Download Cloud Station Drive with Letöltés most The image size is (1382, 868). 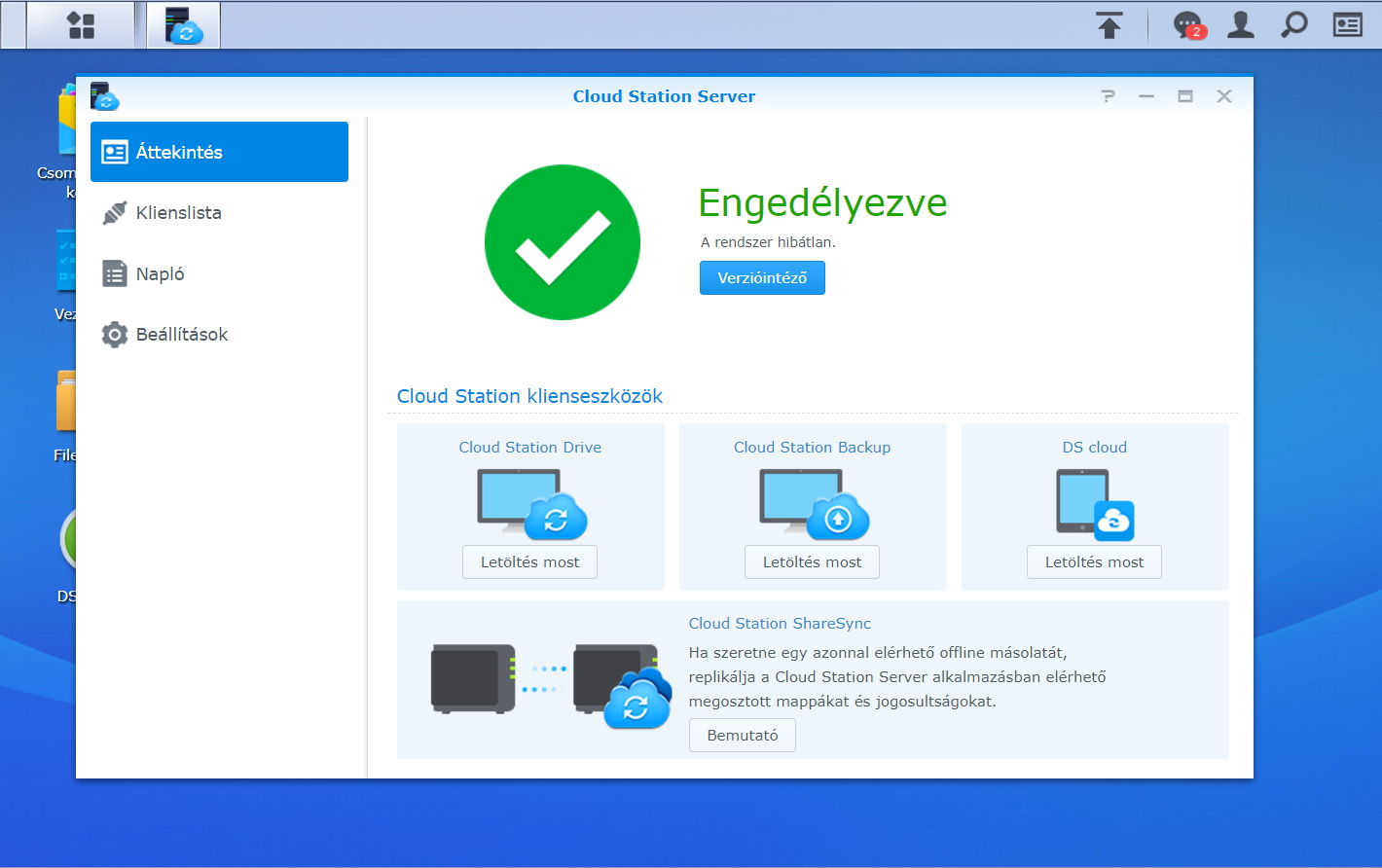pyautogui.click(x=529, y=562)
